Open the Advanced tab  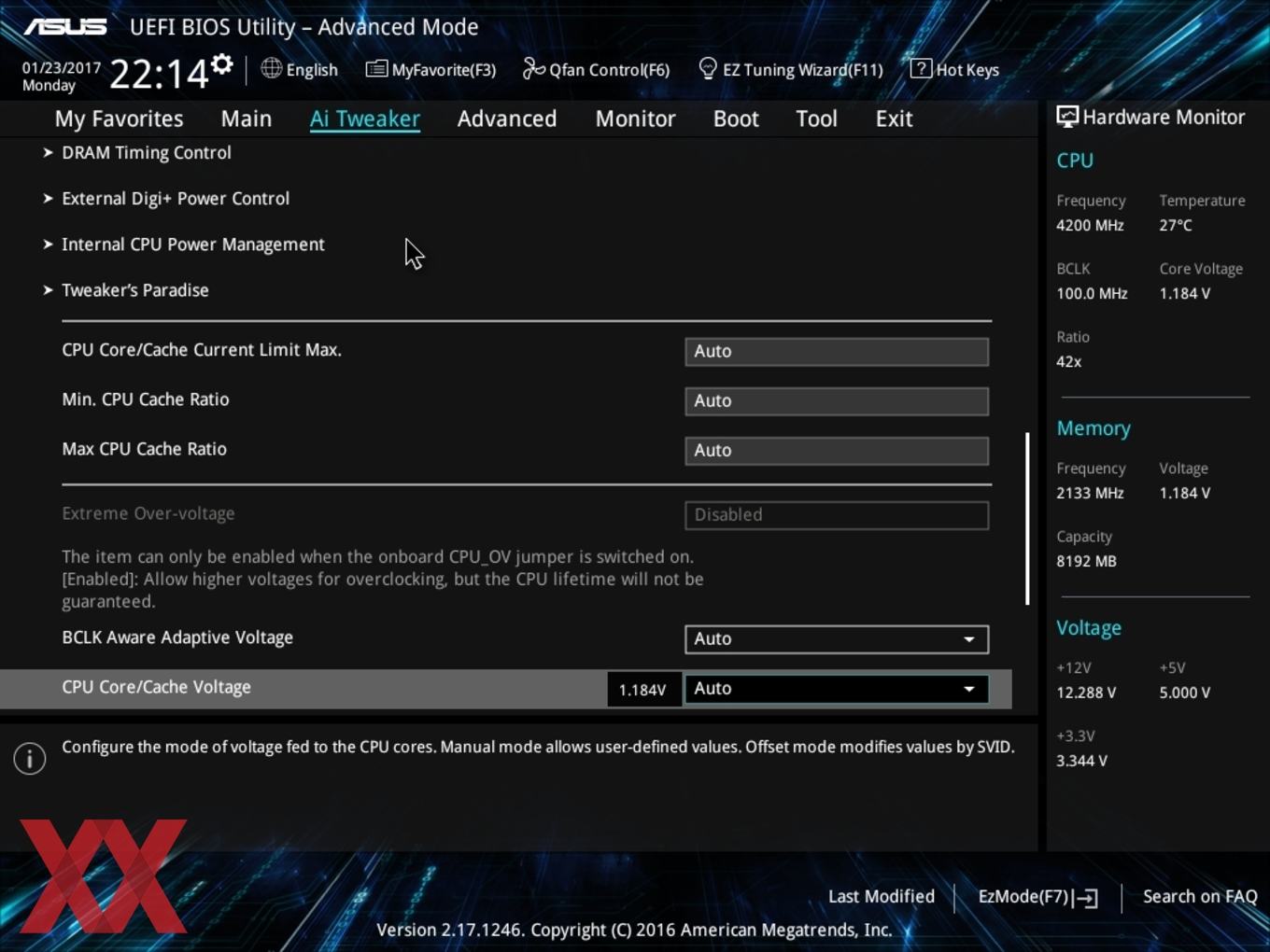[x=507, y=119]
